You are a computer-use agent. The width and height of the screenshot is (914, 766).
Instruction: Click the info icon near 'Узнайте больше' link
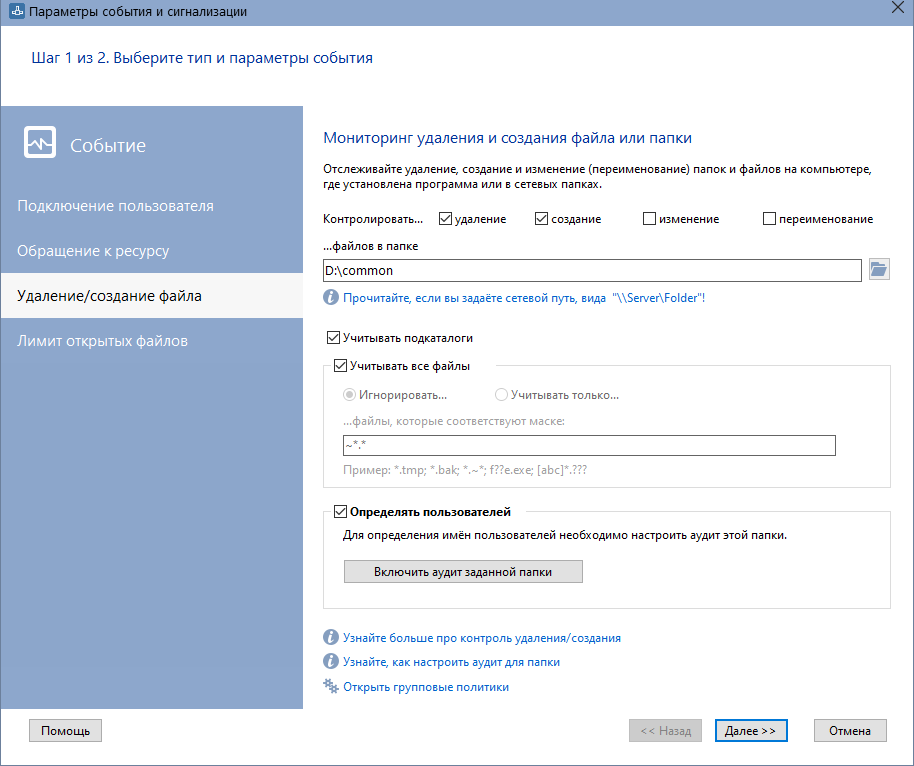[x=330, y=637]
